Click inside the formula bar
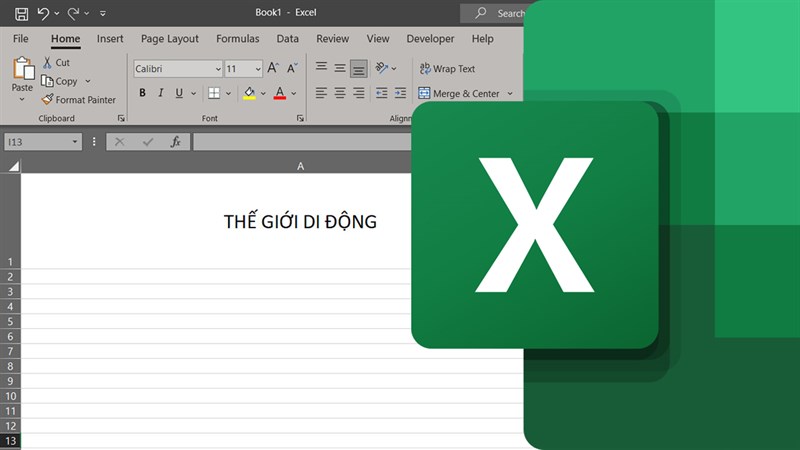This screenshot has height=450, width=800. 303,142
